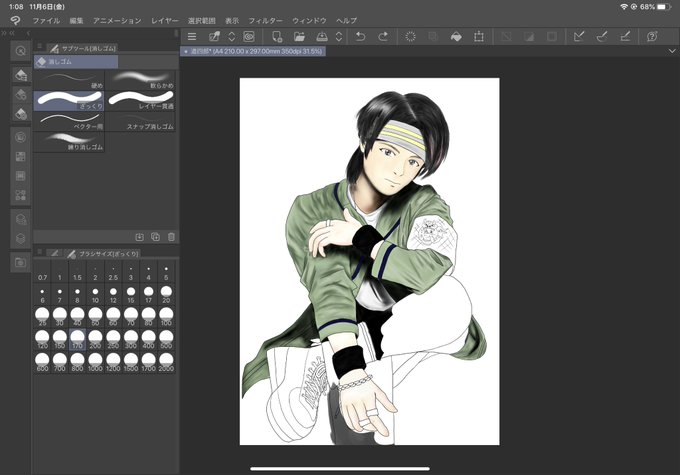The image size is (680, 475).
Task: Choose brush size 300 in the brush size palette
Action: [x=131, y=339]
